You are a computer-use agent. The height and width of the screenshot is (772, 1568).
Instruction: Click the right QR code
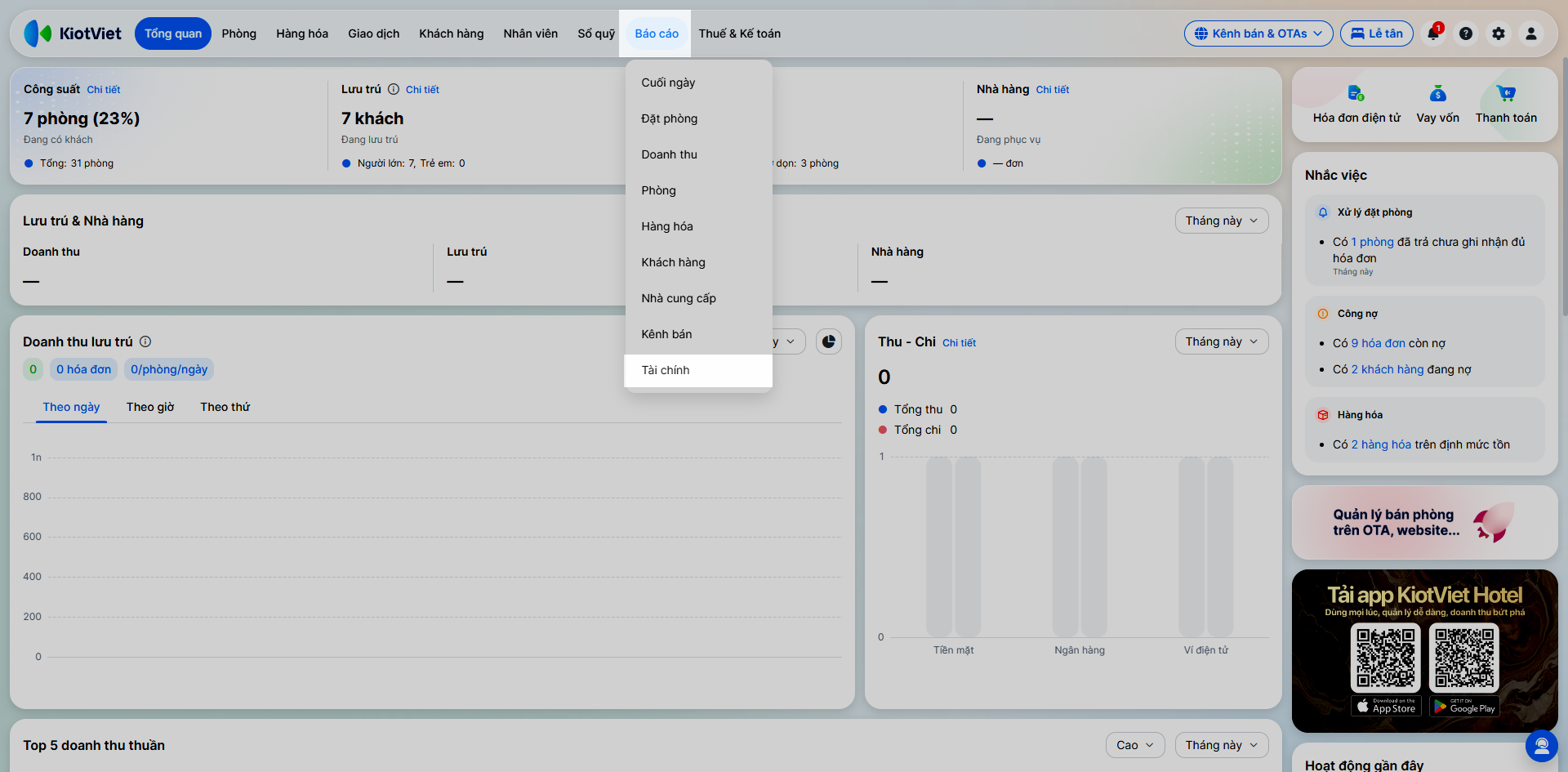[1464, 658]
